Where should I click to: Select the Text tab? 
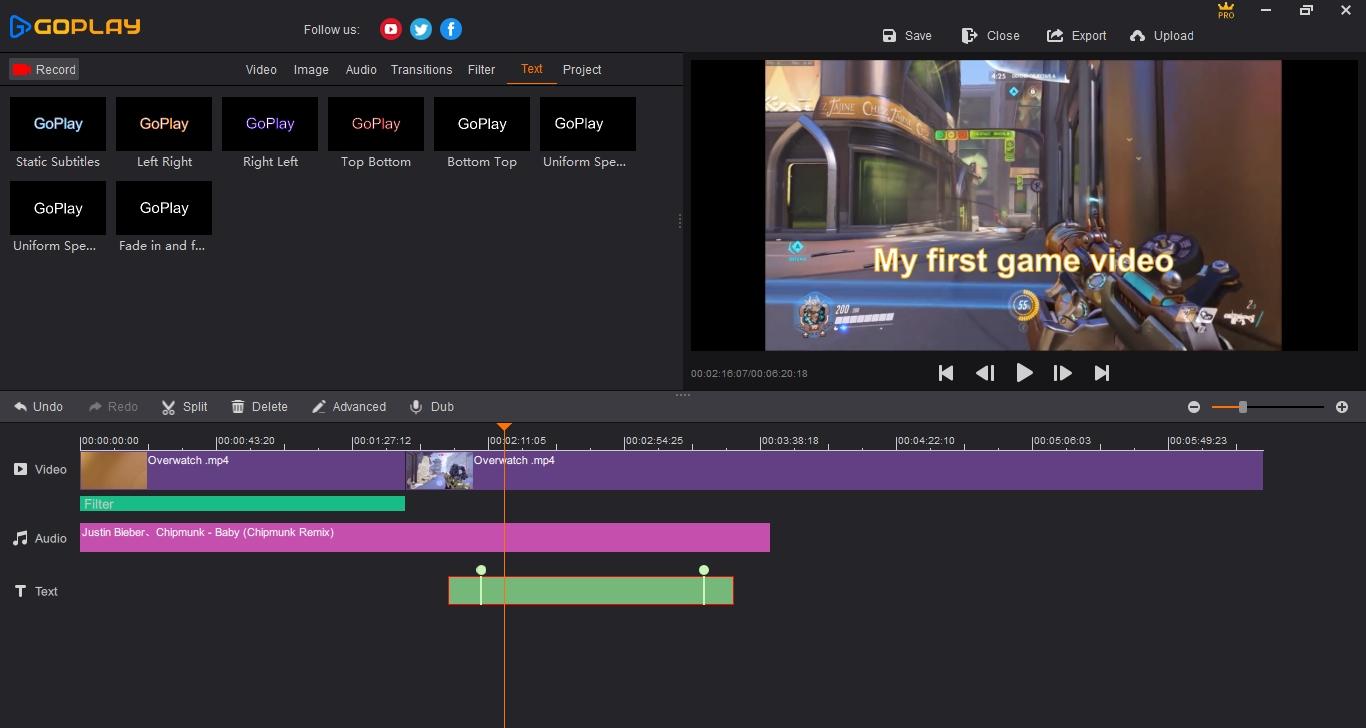[532, 69]
